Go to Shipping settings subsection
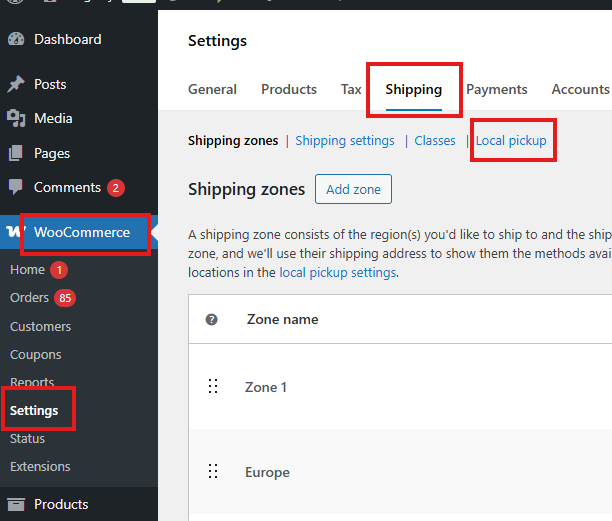This screenshot has width=612, height=521. click(x=345, y=141)
